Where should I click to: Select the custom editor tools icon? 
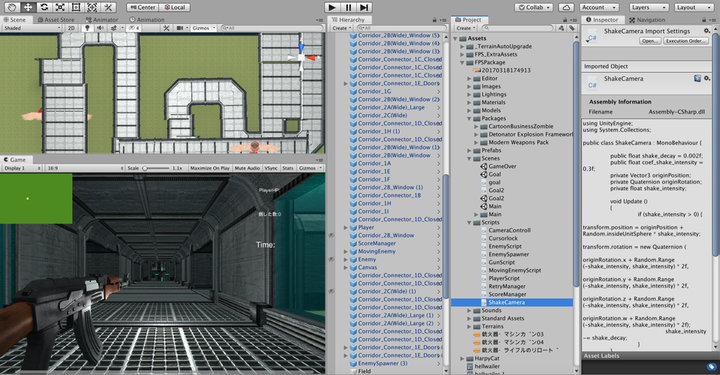[x=108, y=7]
